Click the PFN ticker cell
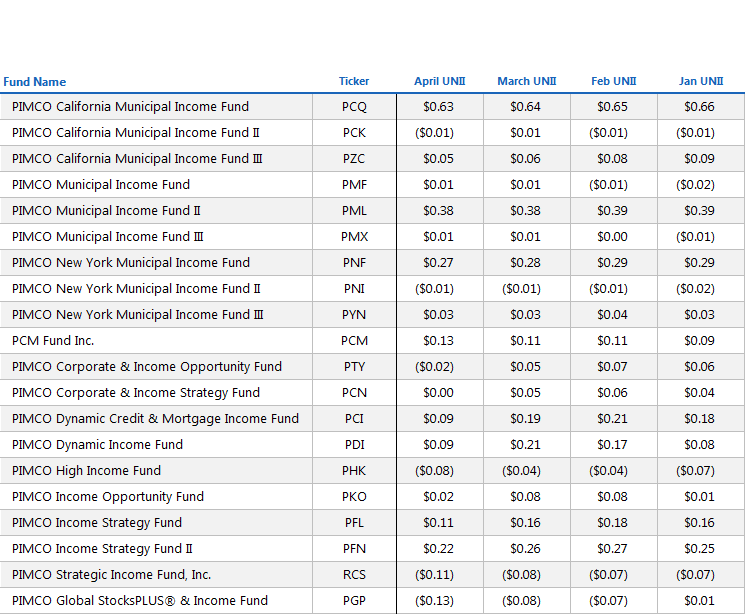The image size is (746, 615). [x=354, y=548]
